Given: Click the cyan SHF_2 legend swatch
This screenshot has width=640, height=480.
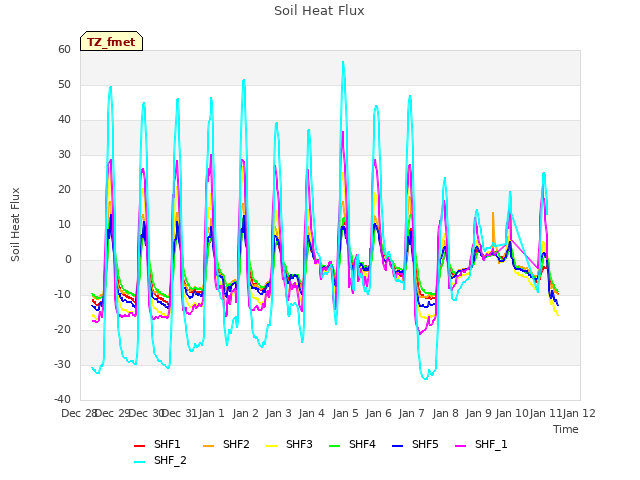Looking at the screenshot, I should tap(140, 462).
